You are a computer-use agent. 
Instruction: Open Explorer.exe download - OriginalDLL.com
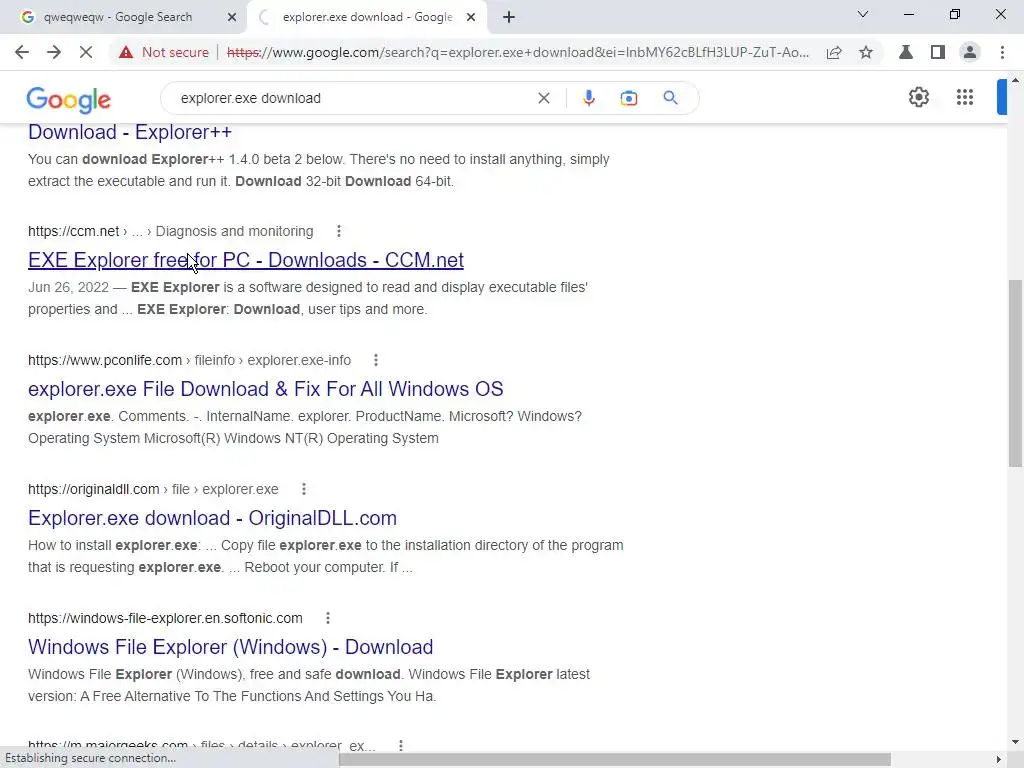(212, 518)
